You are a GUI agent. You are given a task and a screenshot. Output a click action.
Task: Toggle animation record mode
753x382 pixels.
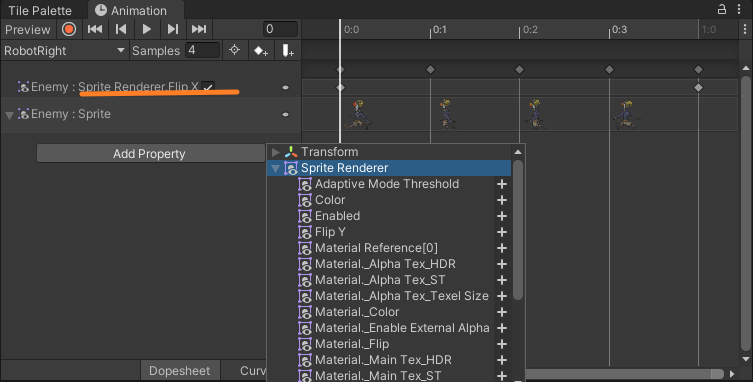pyautogui.click(x=69, y=29)
